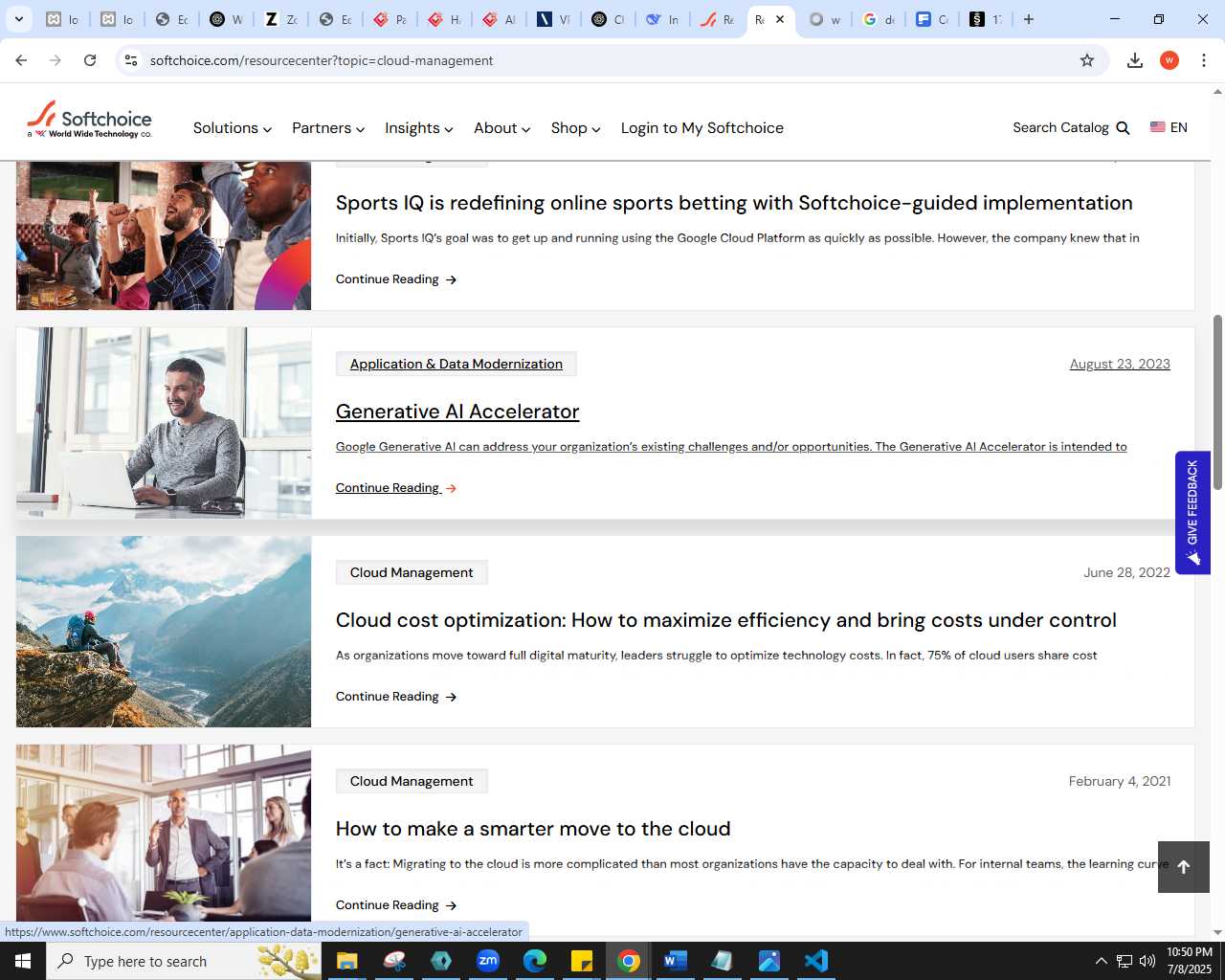Expand the Insights menu
This screenshot has width=1225, height=980.
click(419, 128)
